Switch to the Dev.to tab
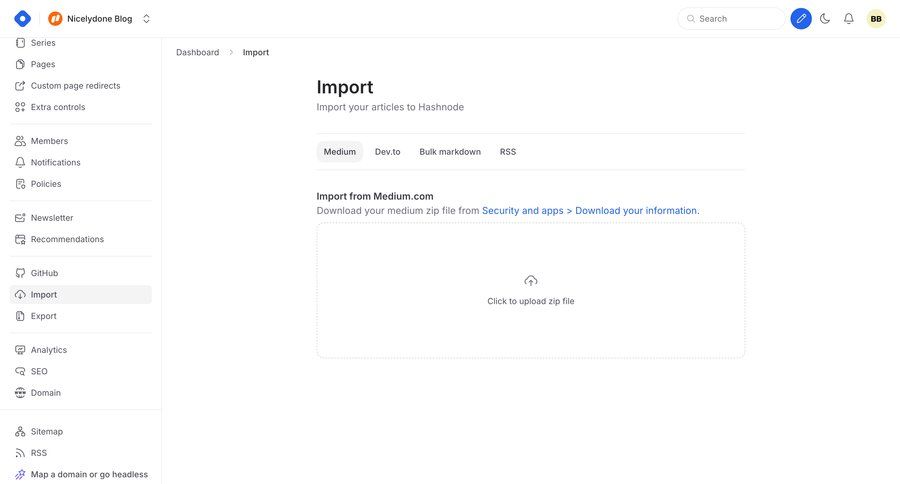 click(x=387, y=152)
